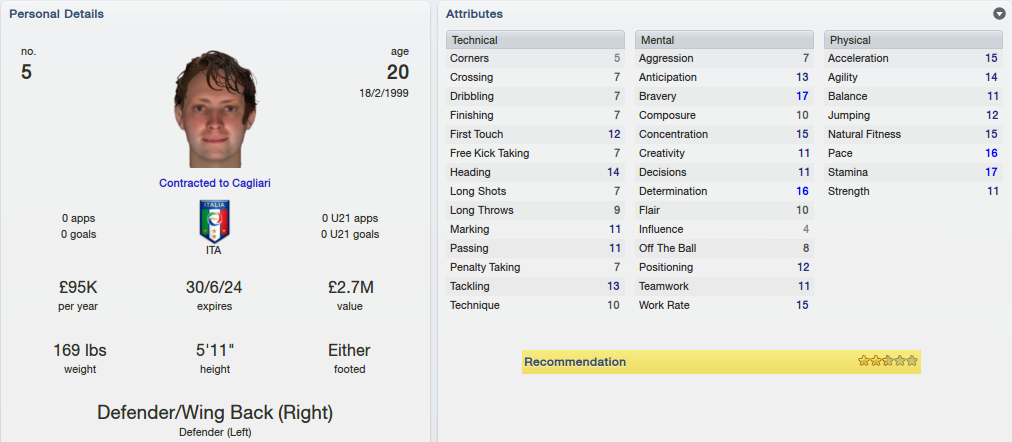The width and height of the screenshot is (1012, 442).
Task: Click the Defender/Wing Back (Right) position text
Action: (x=215, y=413)
